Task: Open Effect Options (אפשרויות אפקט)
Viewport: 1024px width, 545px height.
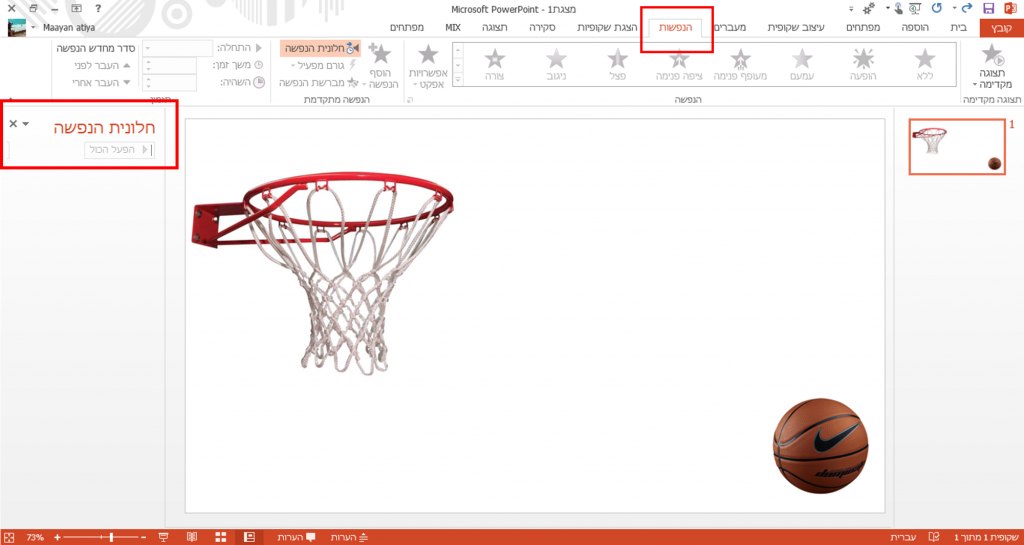Action: coord(428,67)
